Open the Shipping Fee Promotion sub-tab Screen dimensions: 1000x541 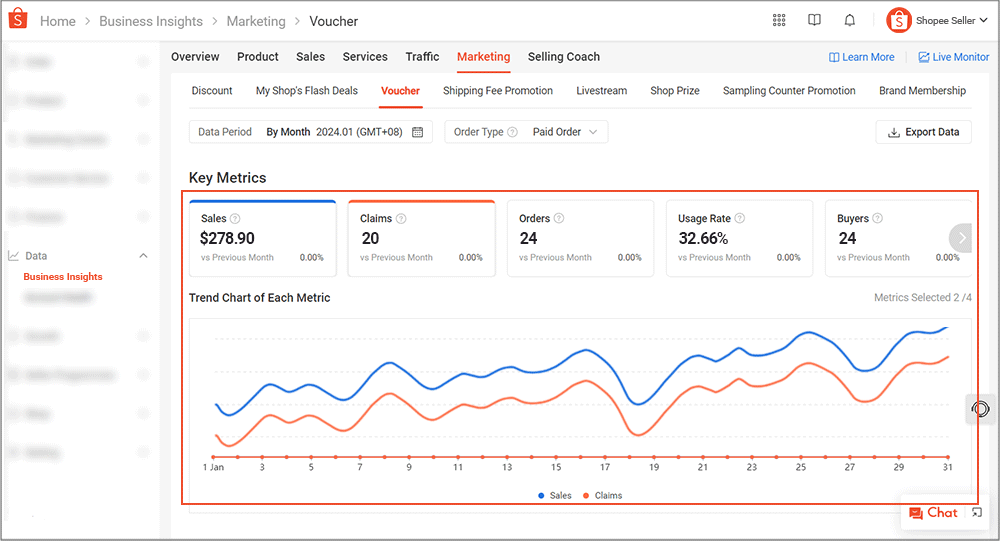click(497, 91)
